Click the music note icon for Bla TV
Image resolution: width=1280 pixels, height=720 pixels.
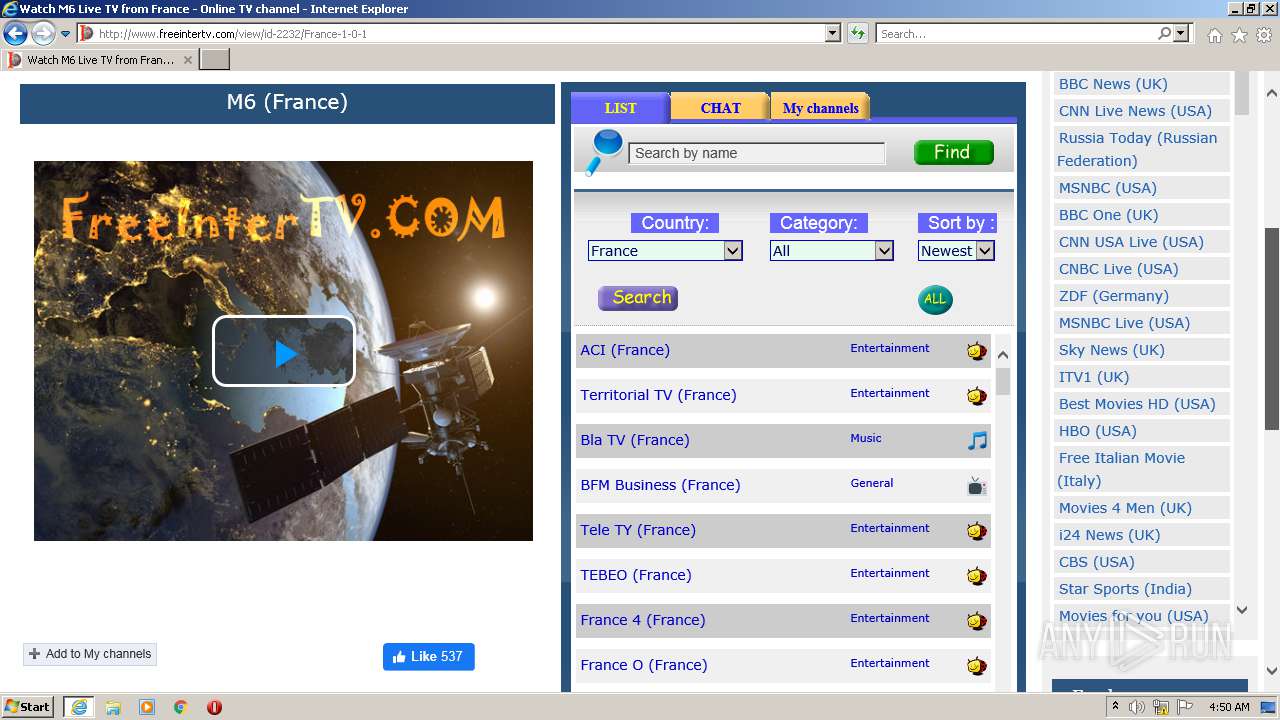(977, 440)
